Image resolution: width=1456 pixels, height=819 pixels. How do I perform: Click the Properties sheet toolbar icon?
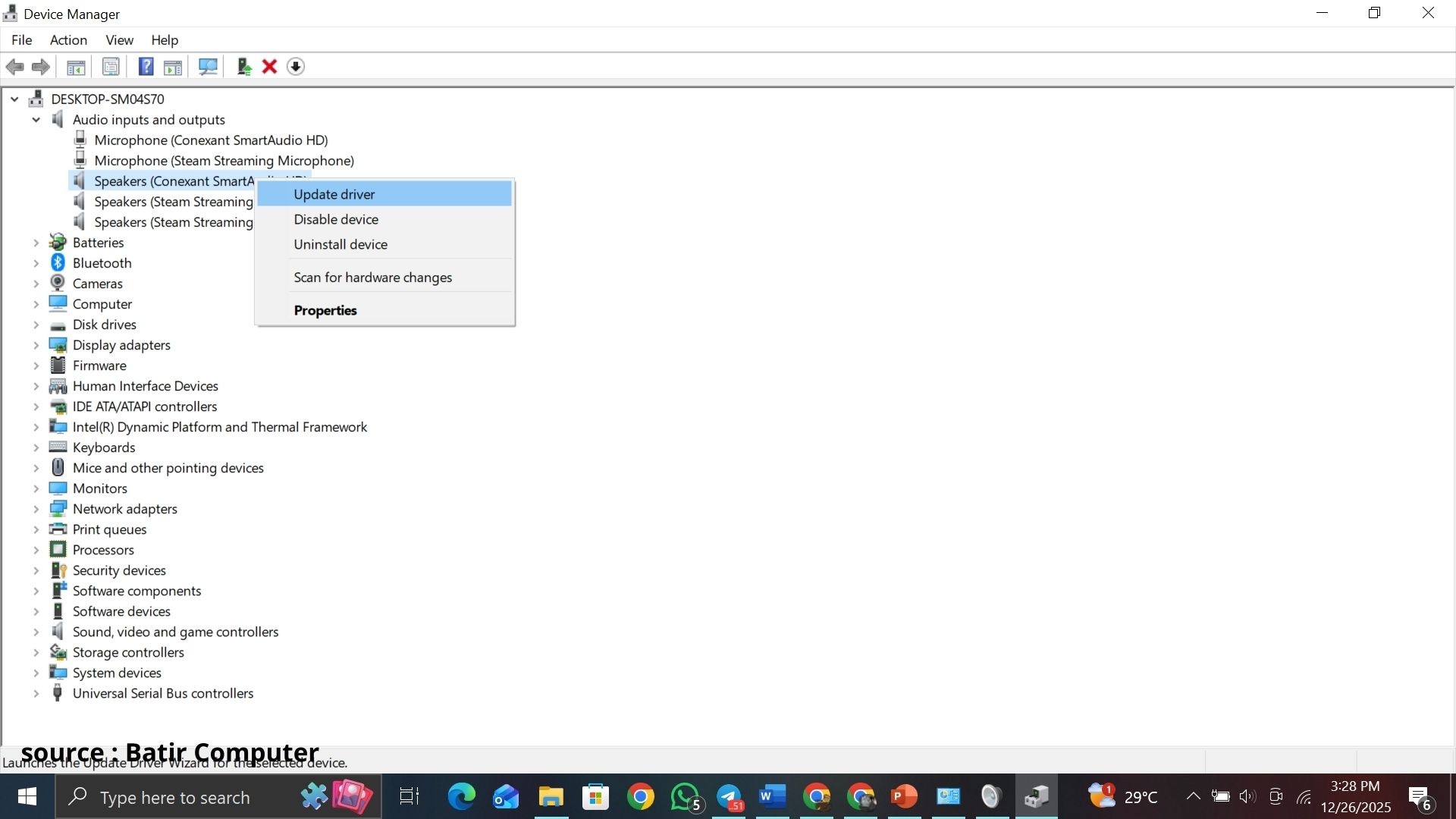[111, 67]
